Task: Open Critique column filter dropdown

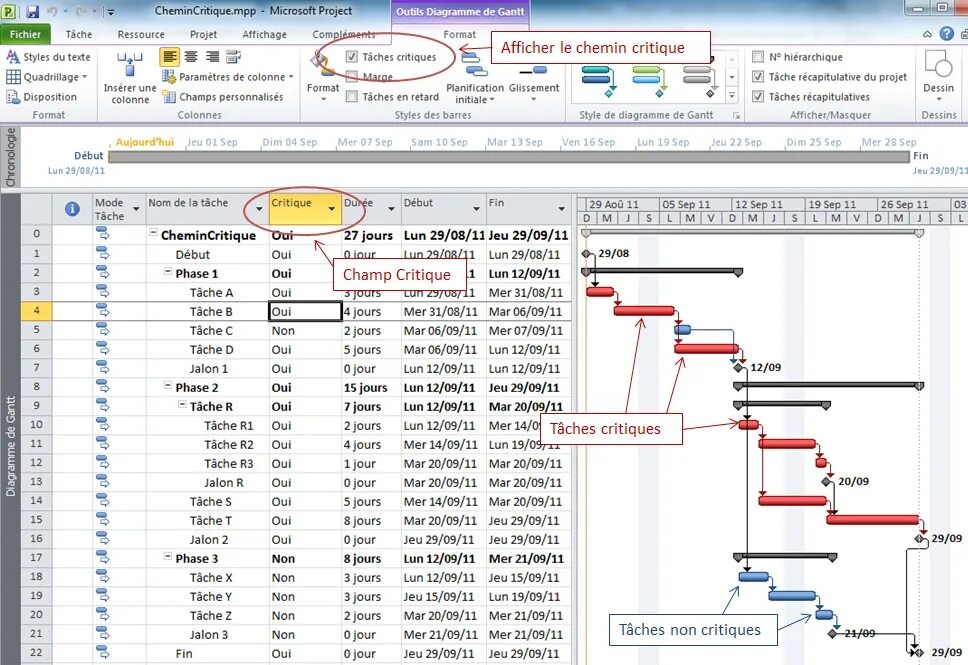Action: click(x=332, y=209)
